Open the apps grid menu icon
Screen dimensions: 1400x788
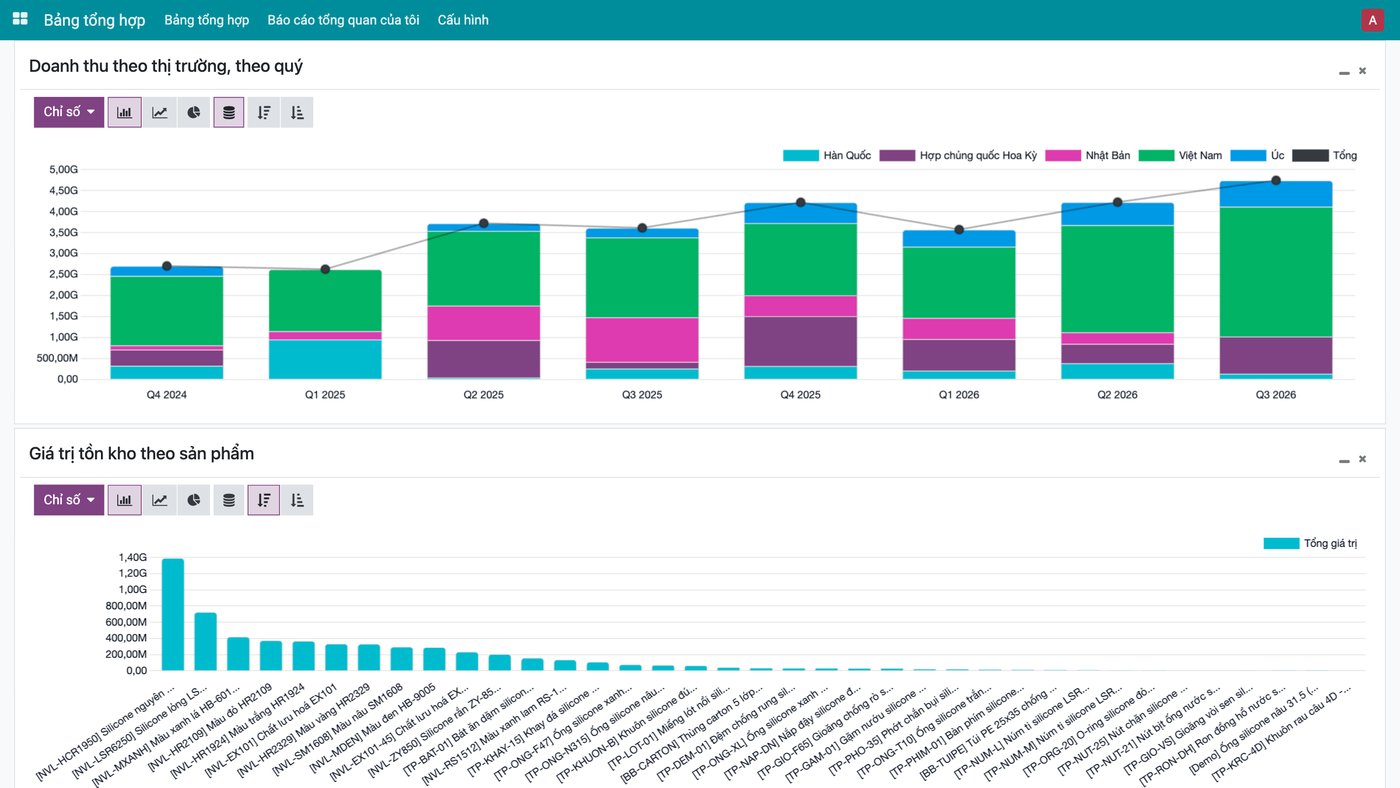click(20, 20)
